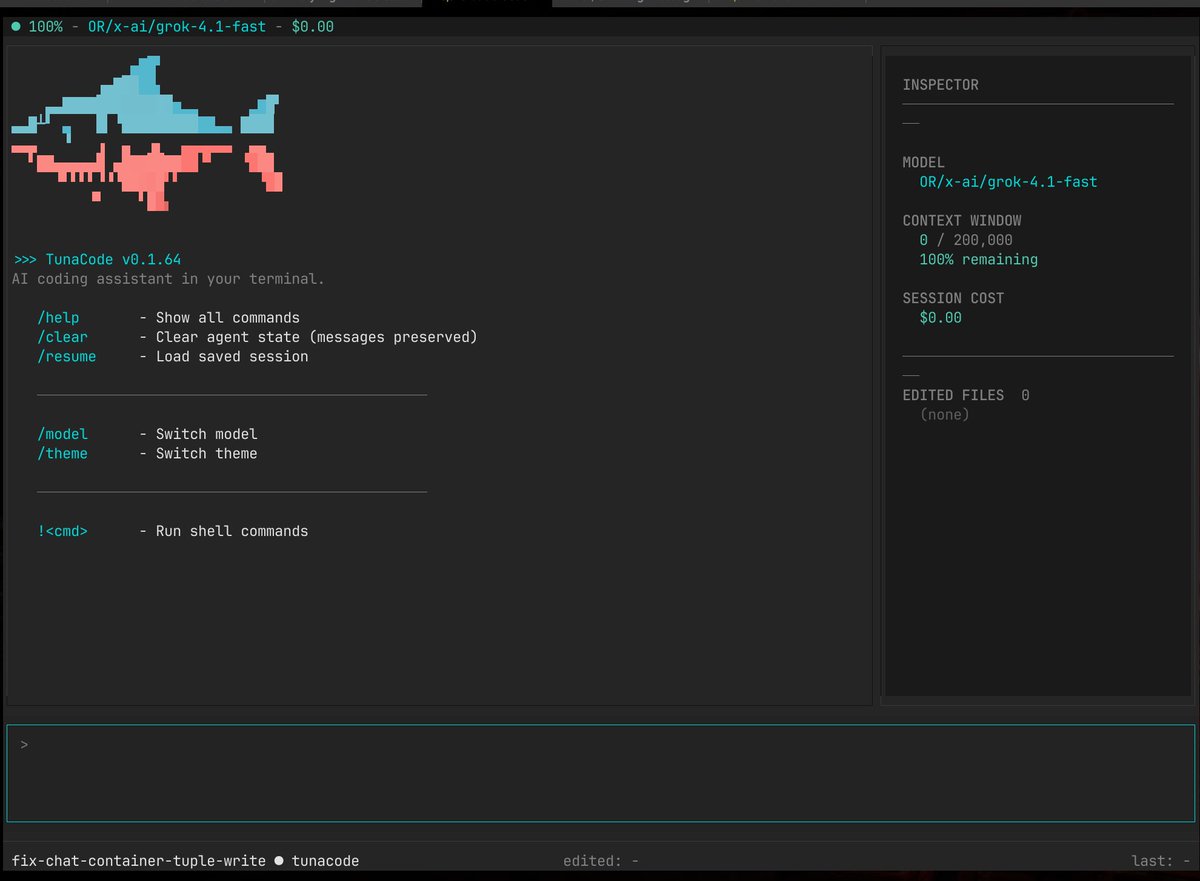The width and height of the screenshot is (1200, 881).
Task: Click the CONTEXT WINDOW label
Action: 962,220
